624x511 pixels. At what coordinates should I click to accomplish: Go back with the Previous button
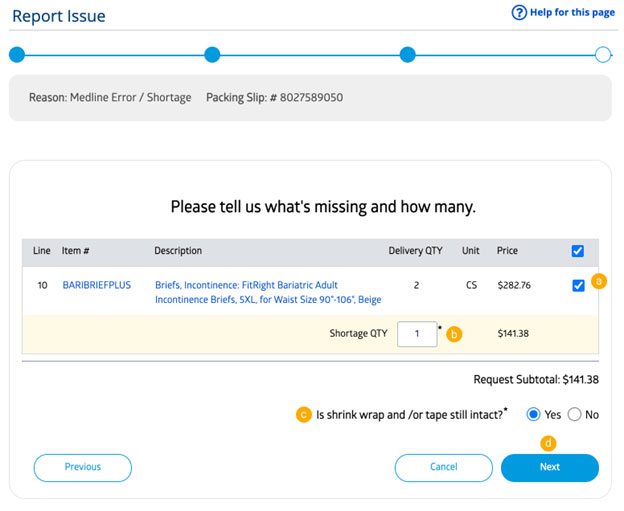(83, 468)
